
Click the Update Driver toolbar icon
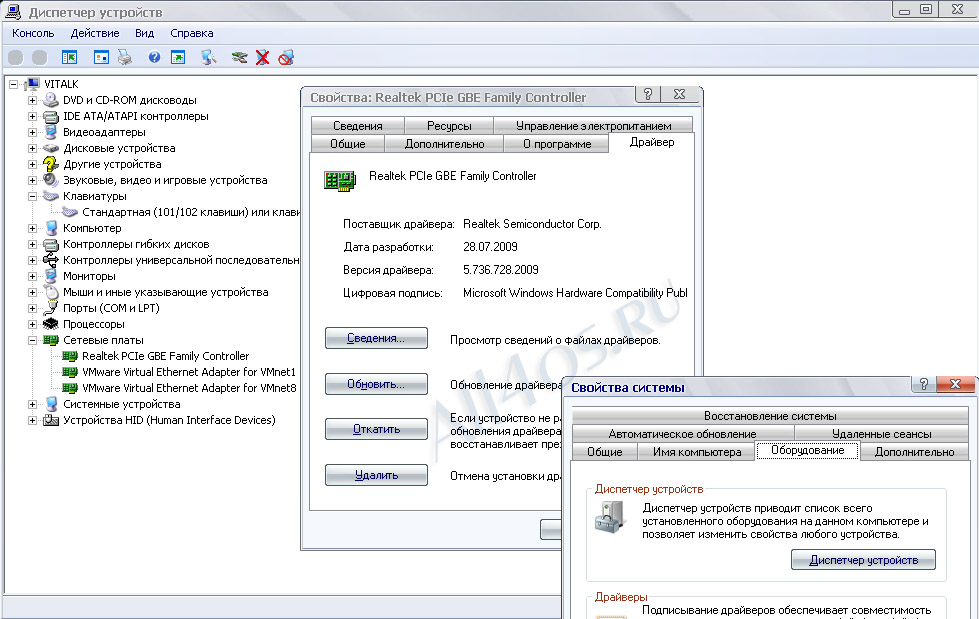(x=239, y=58)
